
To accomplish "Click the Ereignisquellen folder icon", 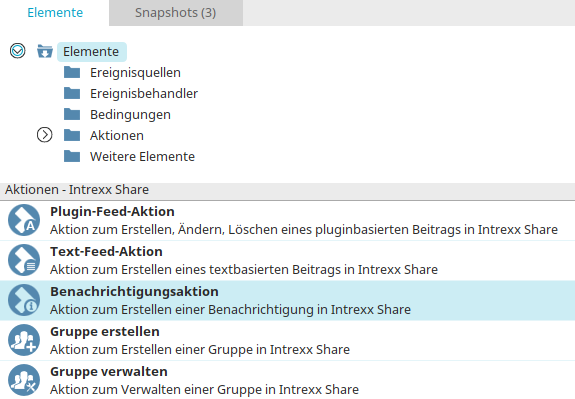I will (x=72, y=72).
